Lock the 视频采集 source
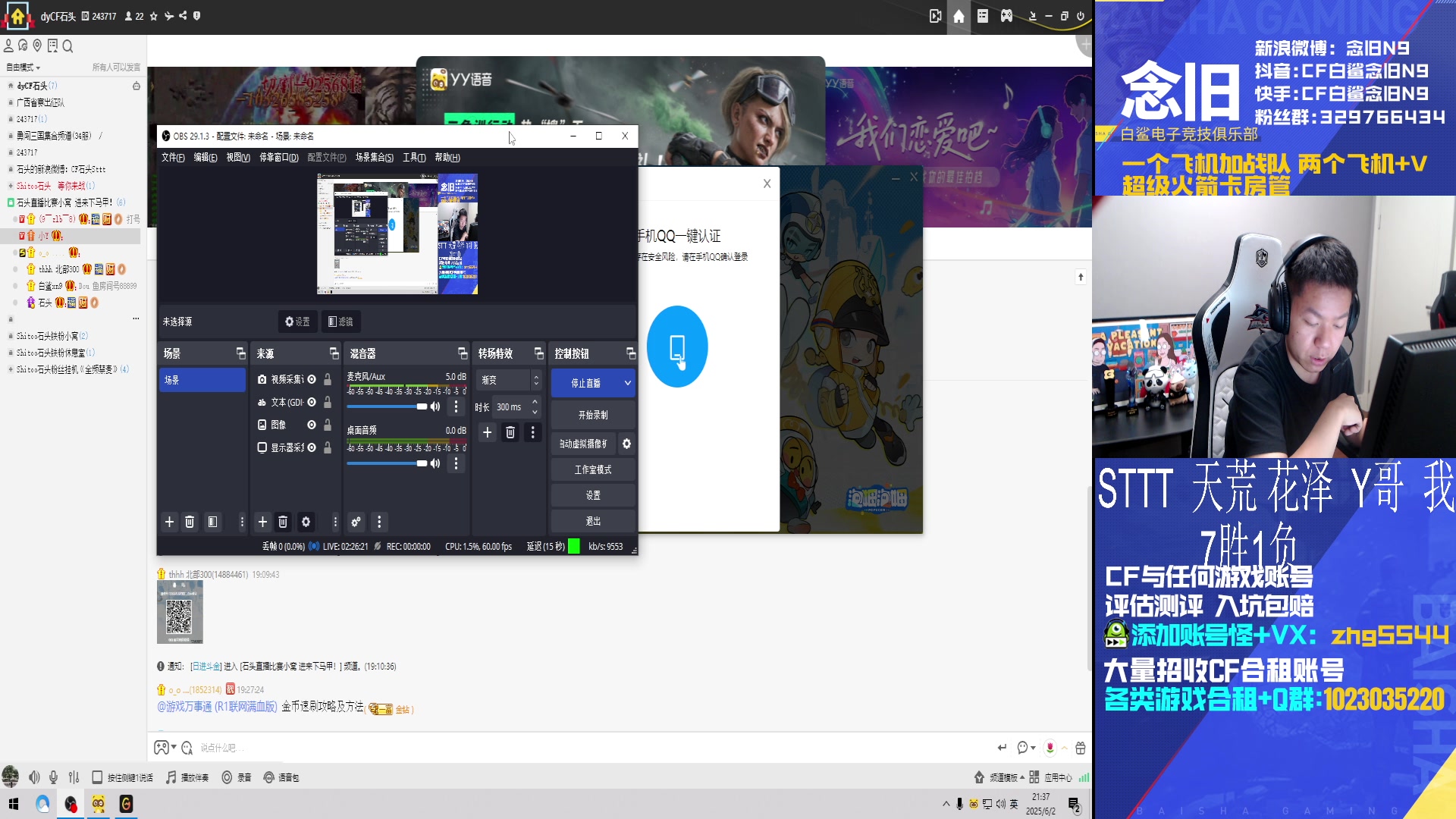 coord(328,379)
